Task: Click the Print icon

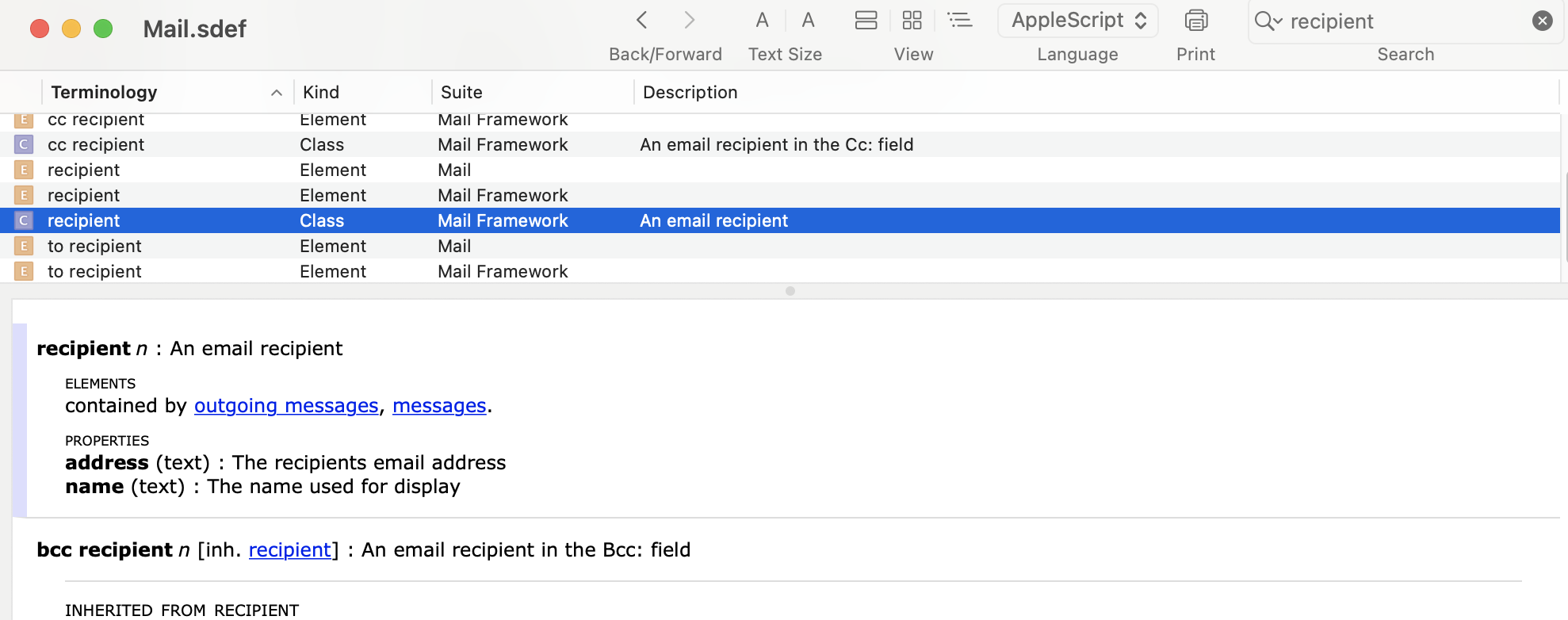Action: click(1195, 21)
